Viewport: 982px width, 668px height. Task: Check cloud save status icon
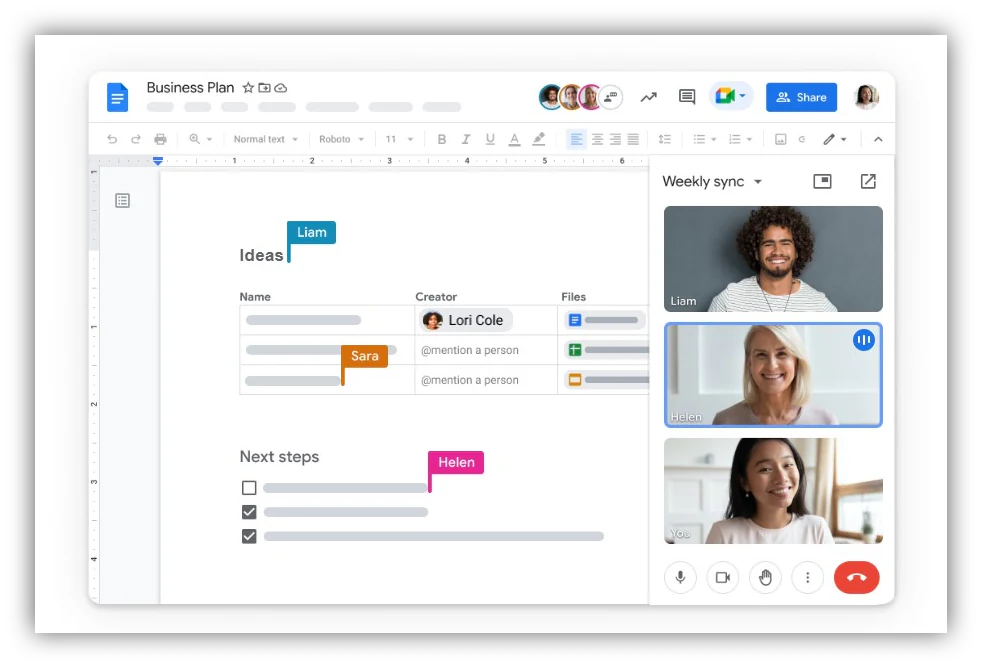coord(281,88)
